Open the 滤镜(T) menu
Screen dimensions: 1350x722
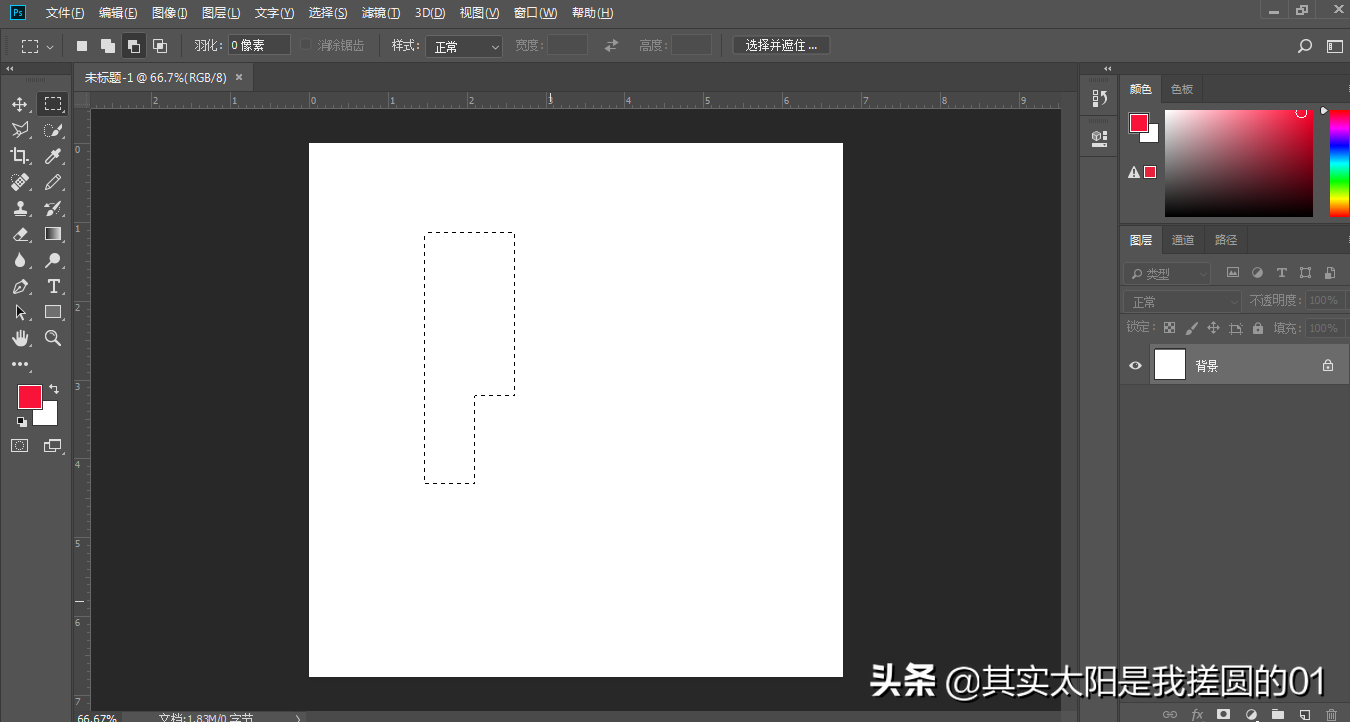click(380, 13)
